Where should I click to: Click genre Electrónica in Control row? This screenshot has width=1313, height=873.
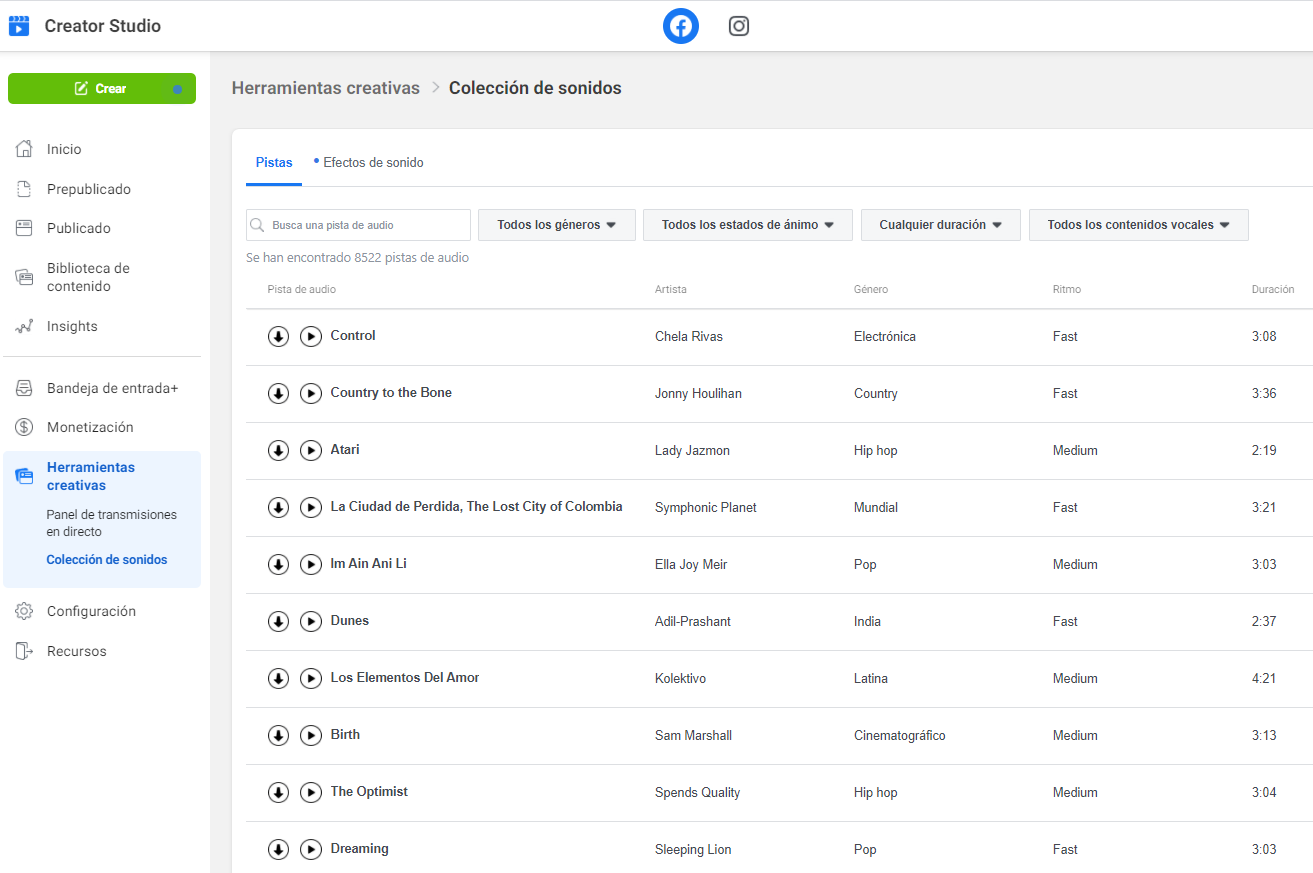coord(885,337)
